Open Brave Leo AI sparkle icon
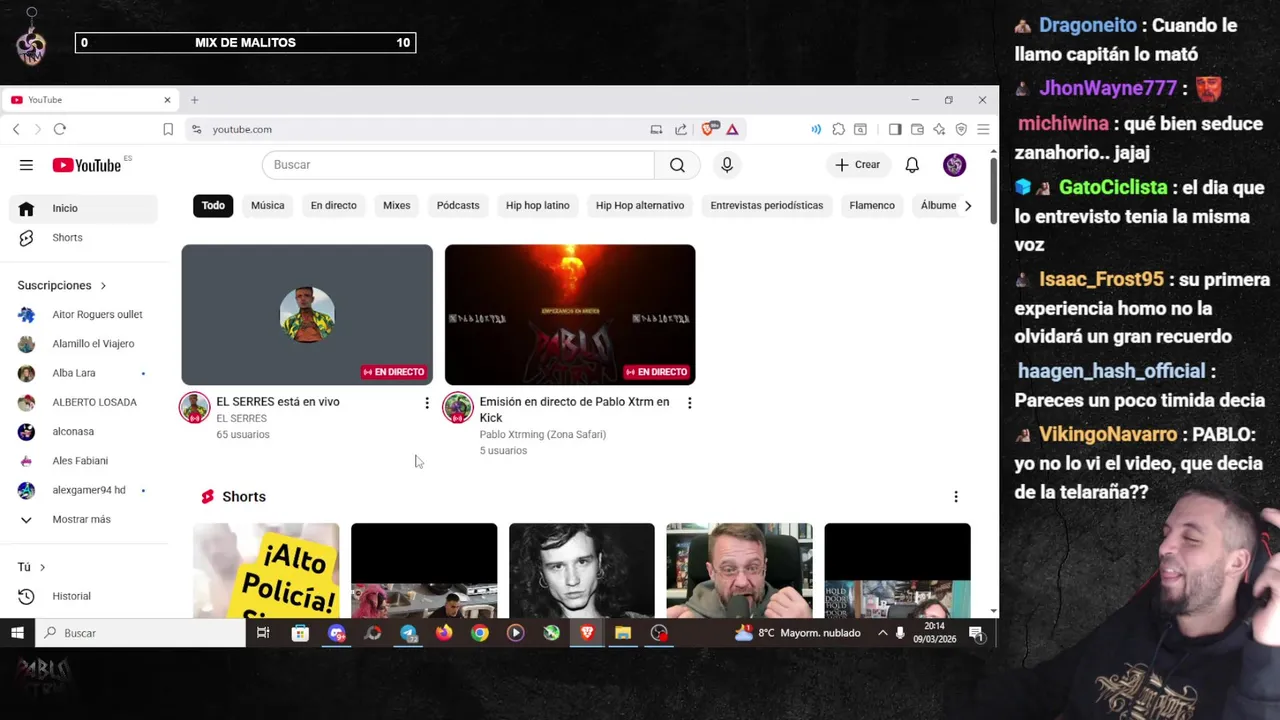The image size is (1280, 720). pos(939,129)
